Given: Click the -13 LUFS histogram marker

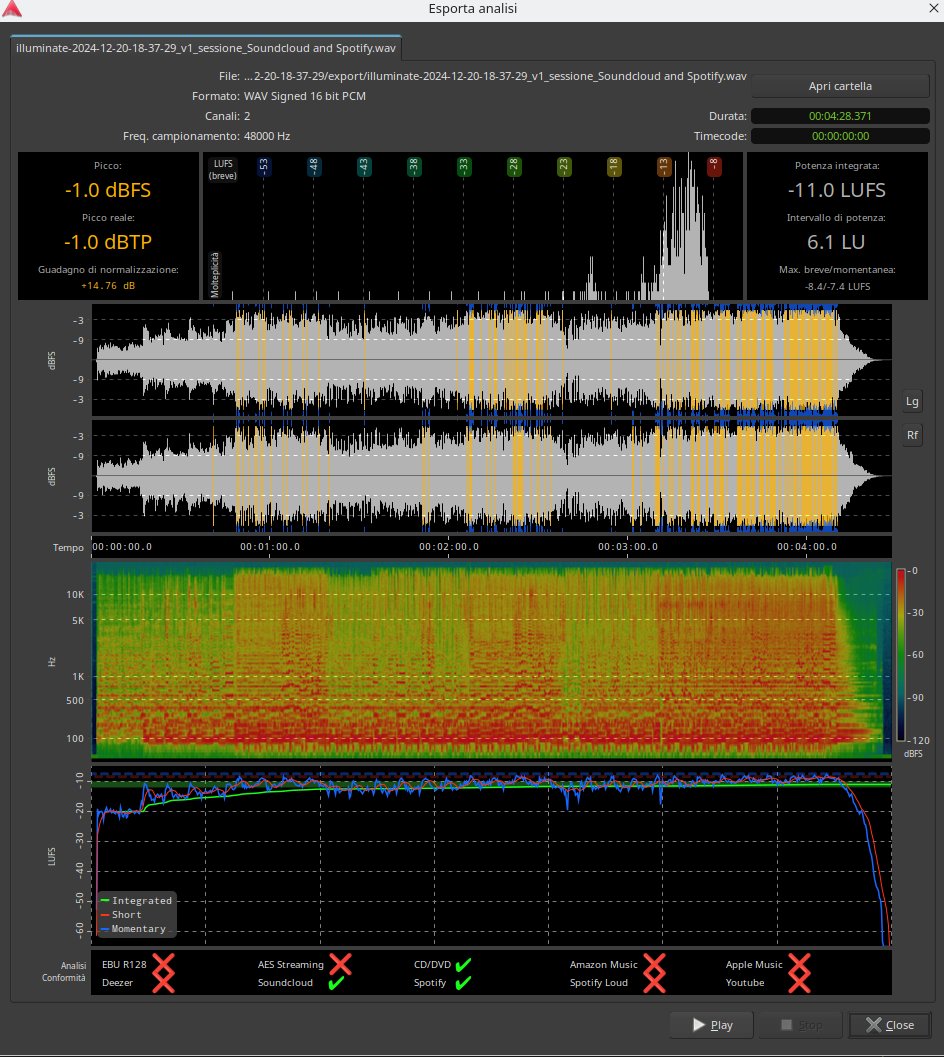Looking at the screenshot, I should [663, 166].
